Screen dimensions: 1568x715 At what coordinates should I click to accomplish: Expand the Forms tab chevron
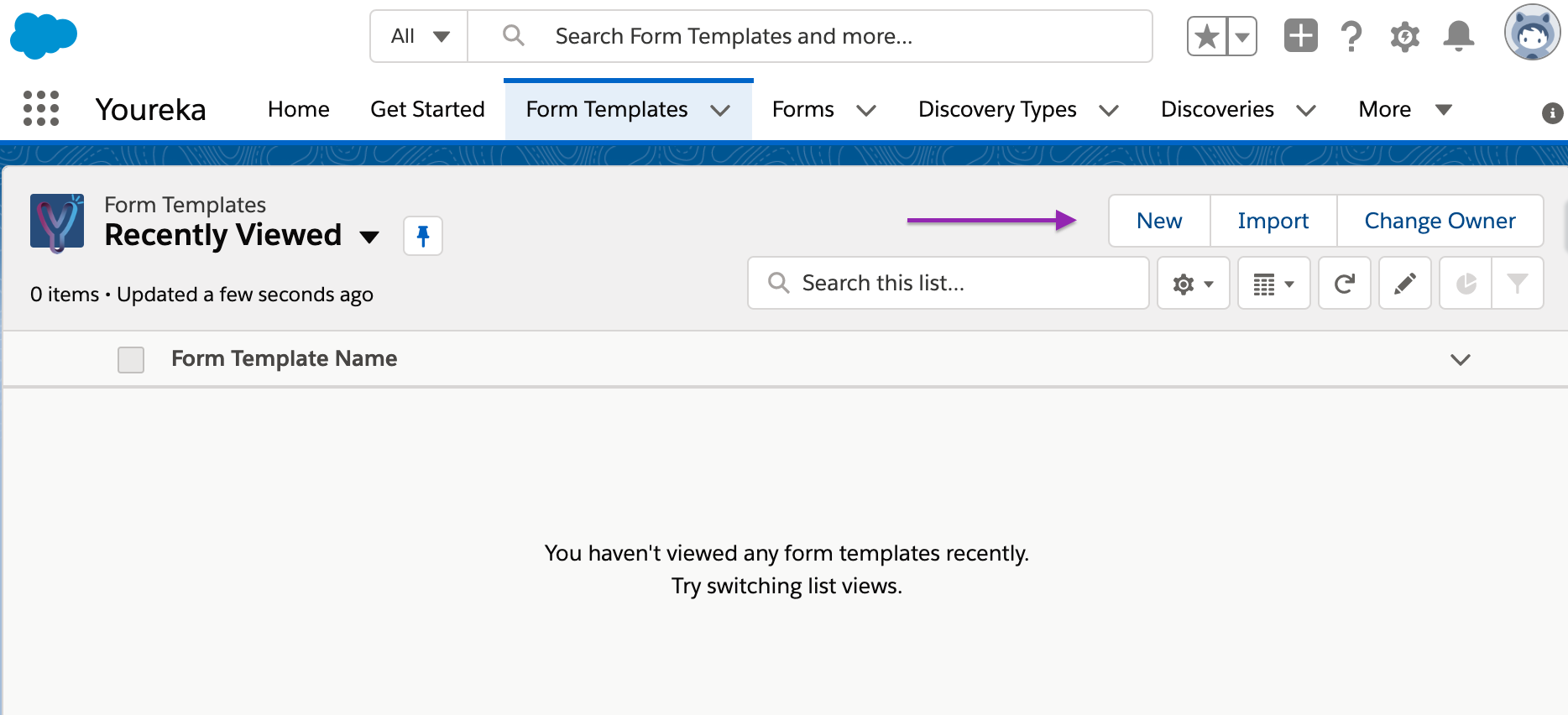pyautogui.click(x=866, y=110)
